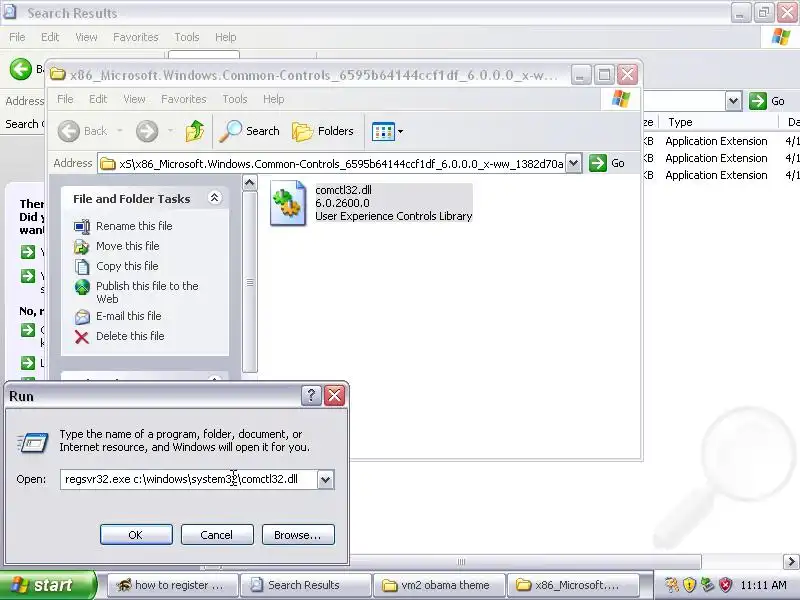Image resolution: width=800 pixels, height=600 pixels.
Task: Click the tasks pane vertical scrollbar thumb
Action: [x=249, y=282]
